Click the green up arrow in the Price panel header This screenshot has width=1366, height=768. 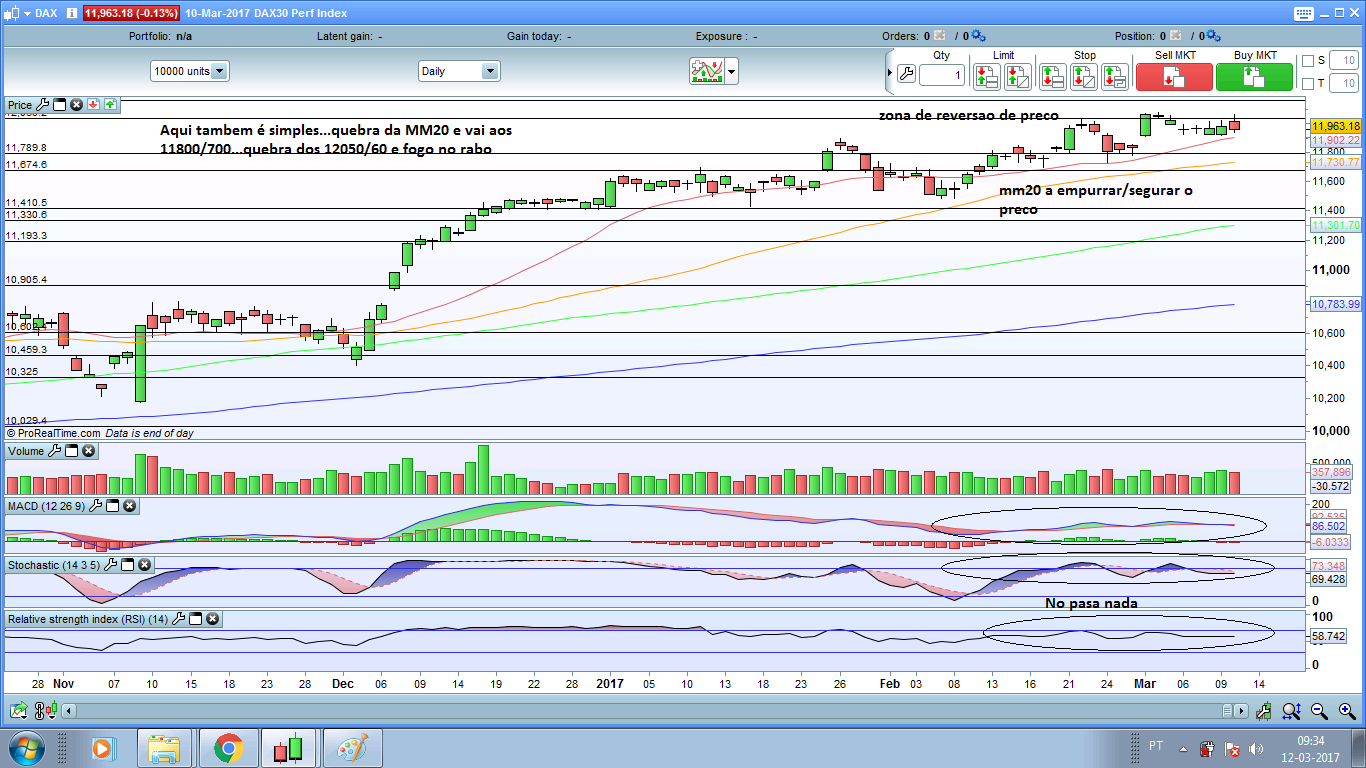point(110,104)
